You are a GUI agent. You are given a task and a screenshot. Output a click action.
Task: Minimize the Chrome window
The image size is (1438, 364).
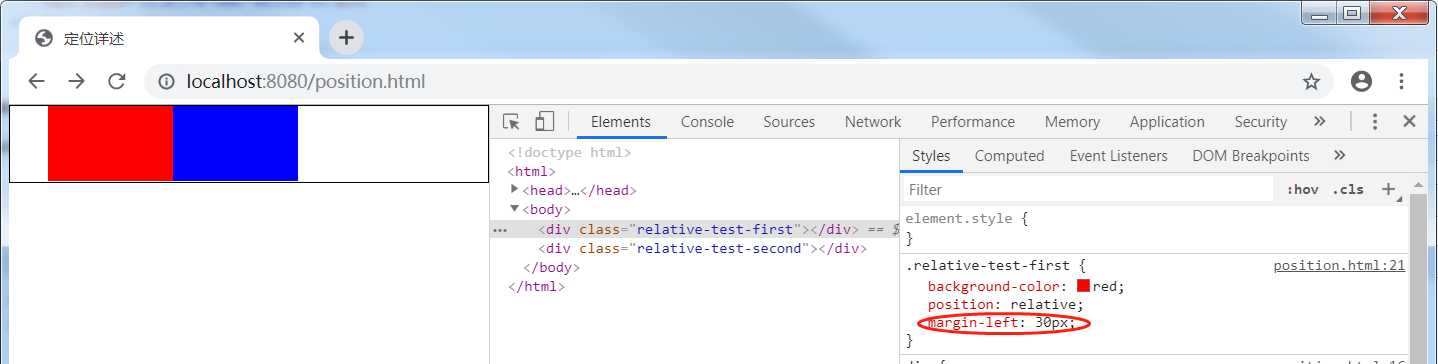coord(1320,13)
